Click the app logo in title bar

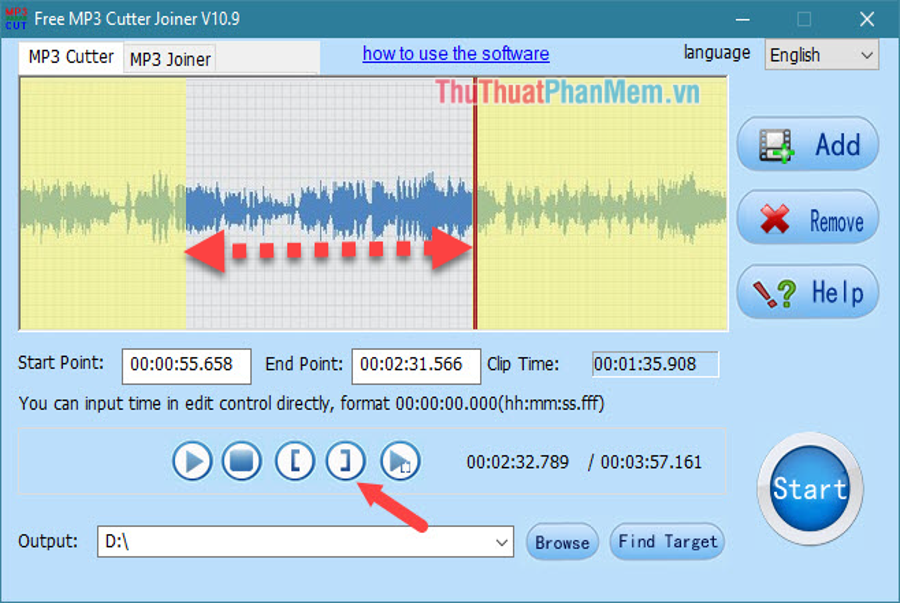click(x=16, y=19)
